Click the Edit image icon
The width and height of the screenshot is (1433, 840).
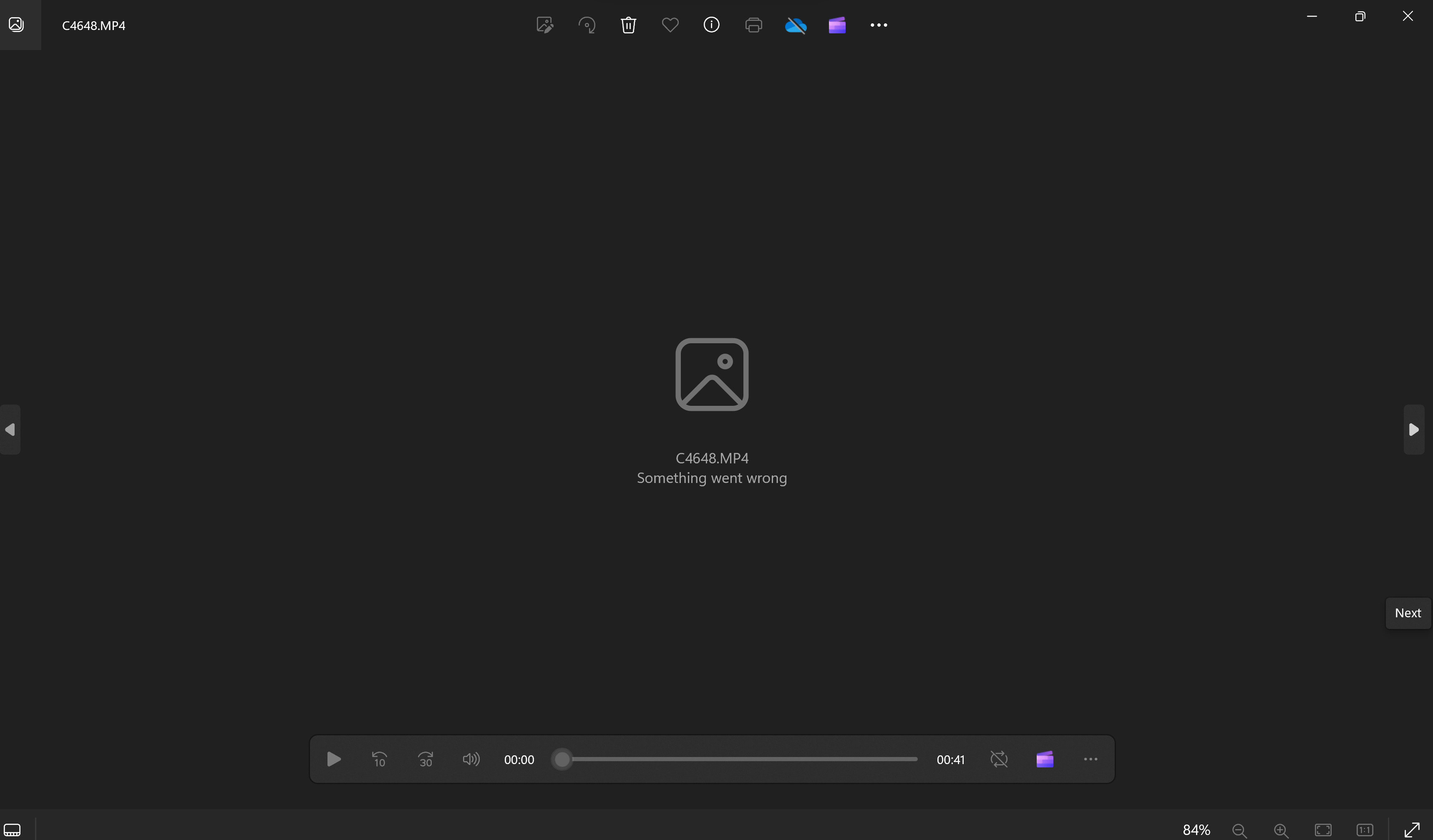click(545, 25)
